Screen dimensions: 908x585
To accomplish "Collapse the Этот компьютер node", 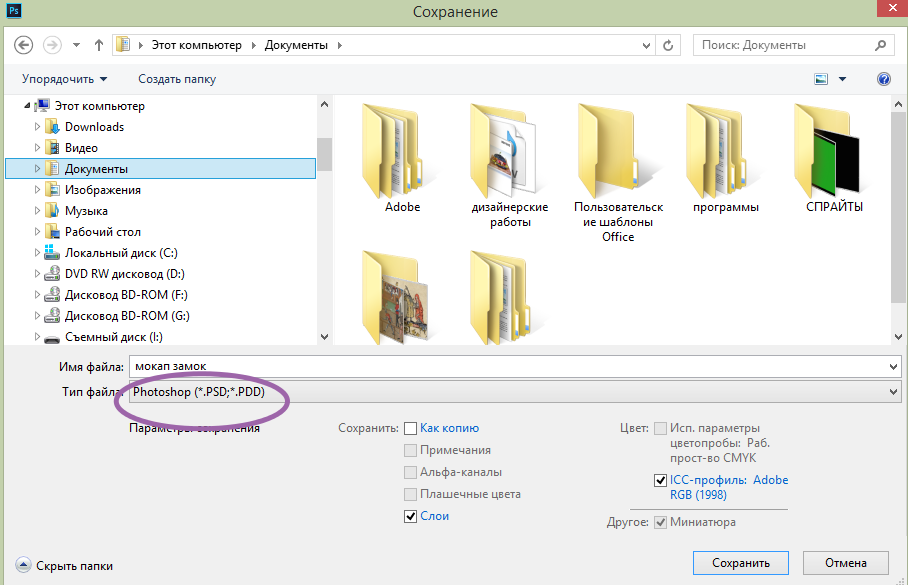I will [x=27, y=106].
